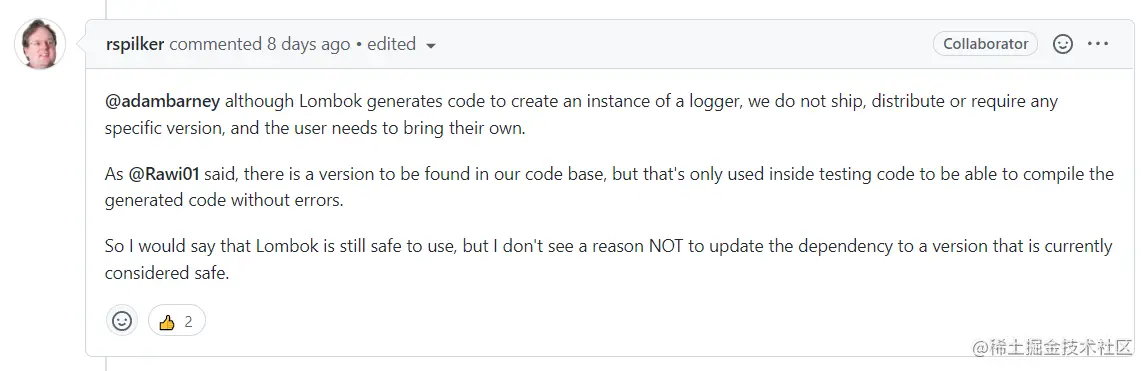Image resolution: width=1146 pixels, height=371 pixels.
Task: Click the "edited" label to view edits
Action: pos(391,44)
